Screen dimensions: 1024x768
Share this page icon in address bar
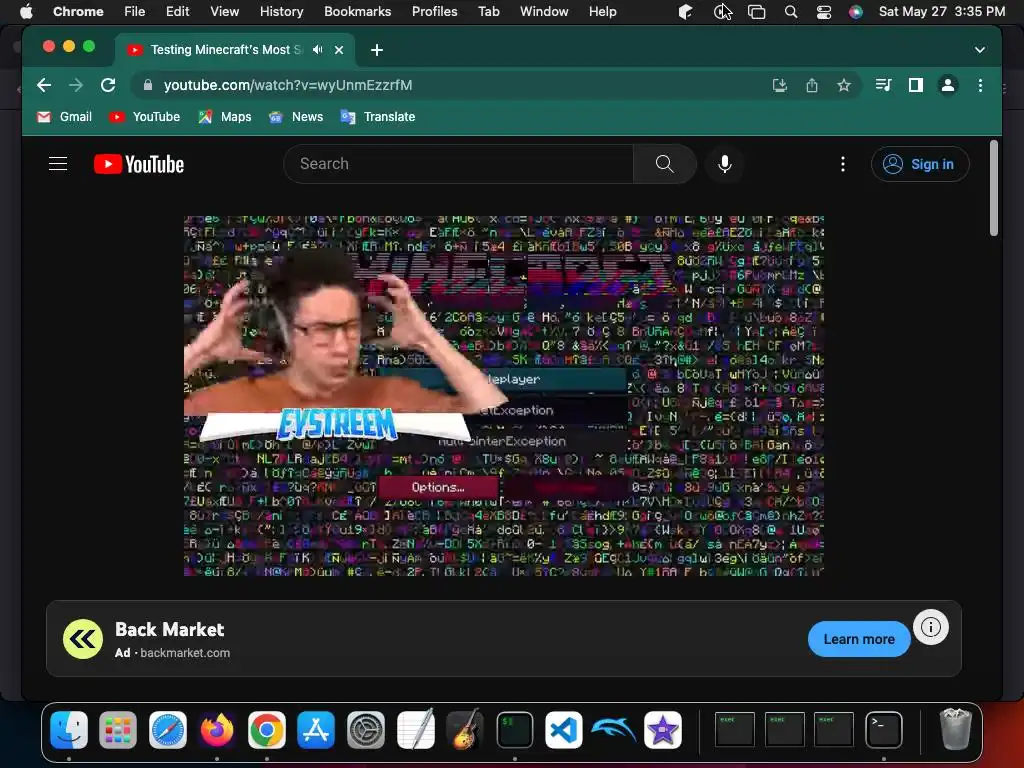812,85
